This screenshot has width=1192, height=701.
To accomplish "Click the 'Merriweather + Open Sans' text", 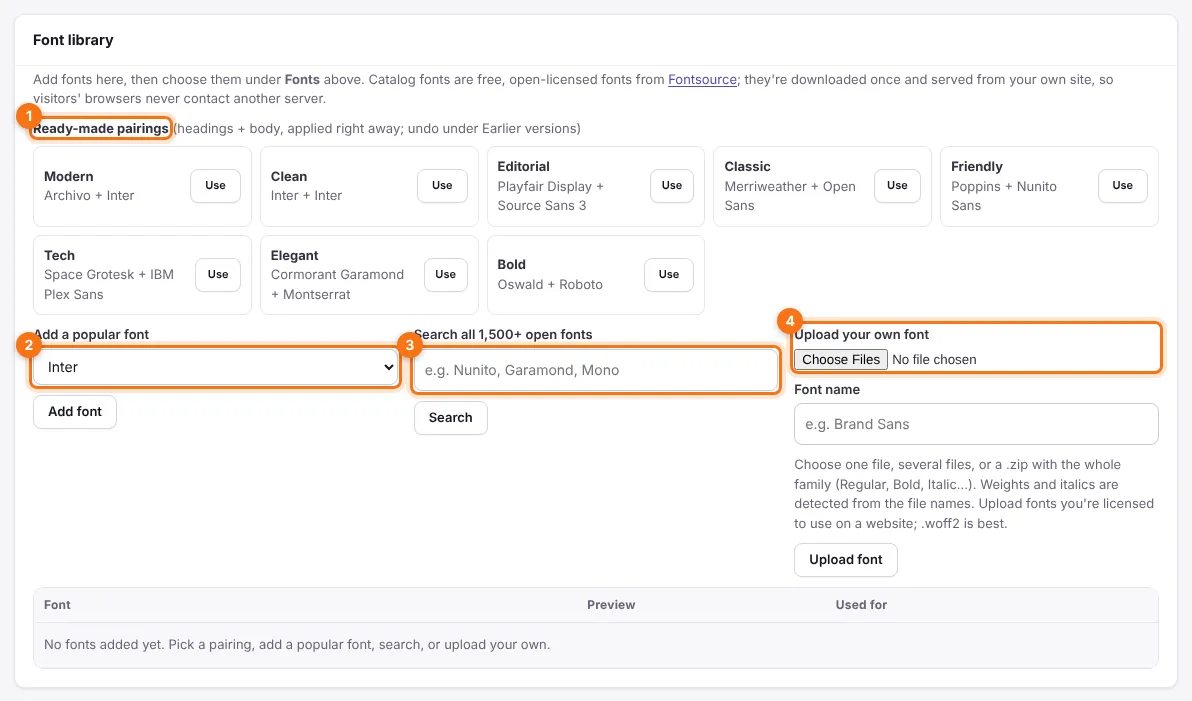I will tap(790, 196).
